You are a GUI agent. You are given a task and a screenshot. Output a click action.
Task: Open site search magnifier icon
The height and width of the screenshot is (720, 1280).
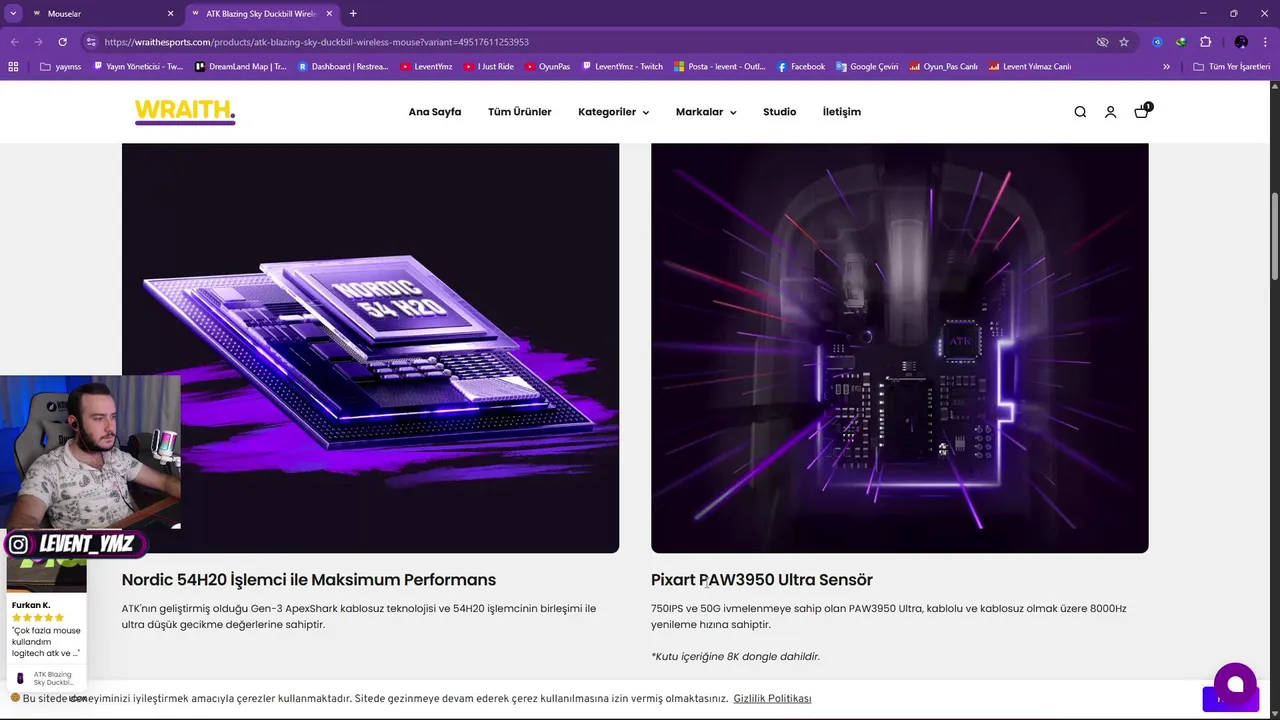(x=1080, y=112)
